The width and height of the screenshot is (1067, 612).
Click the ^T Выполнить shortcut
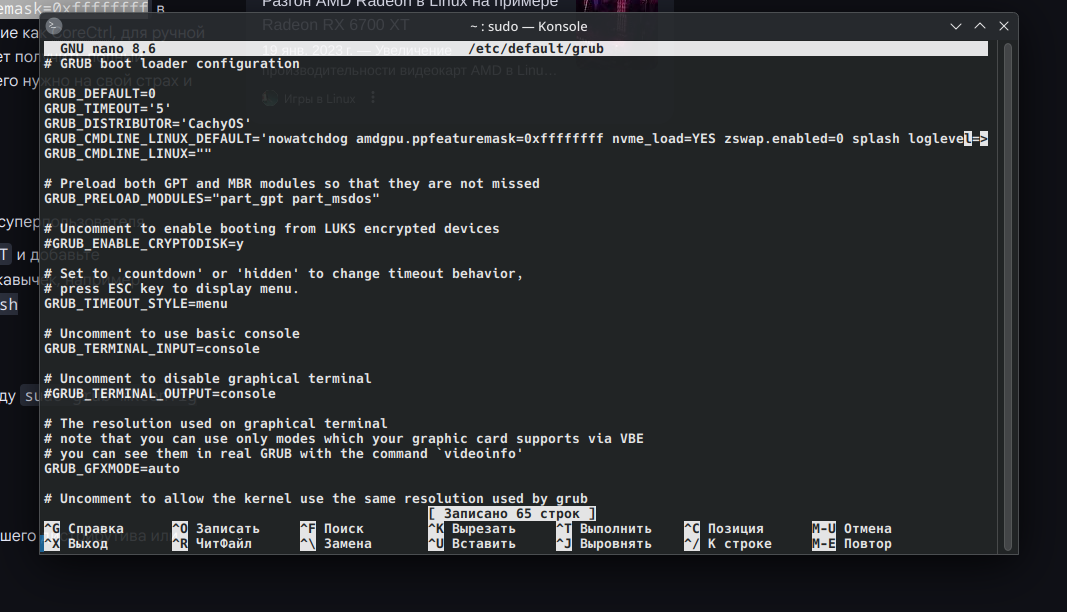tap(604, 528)
